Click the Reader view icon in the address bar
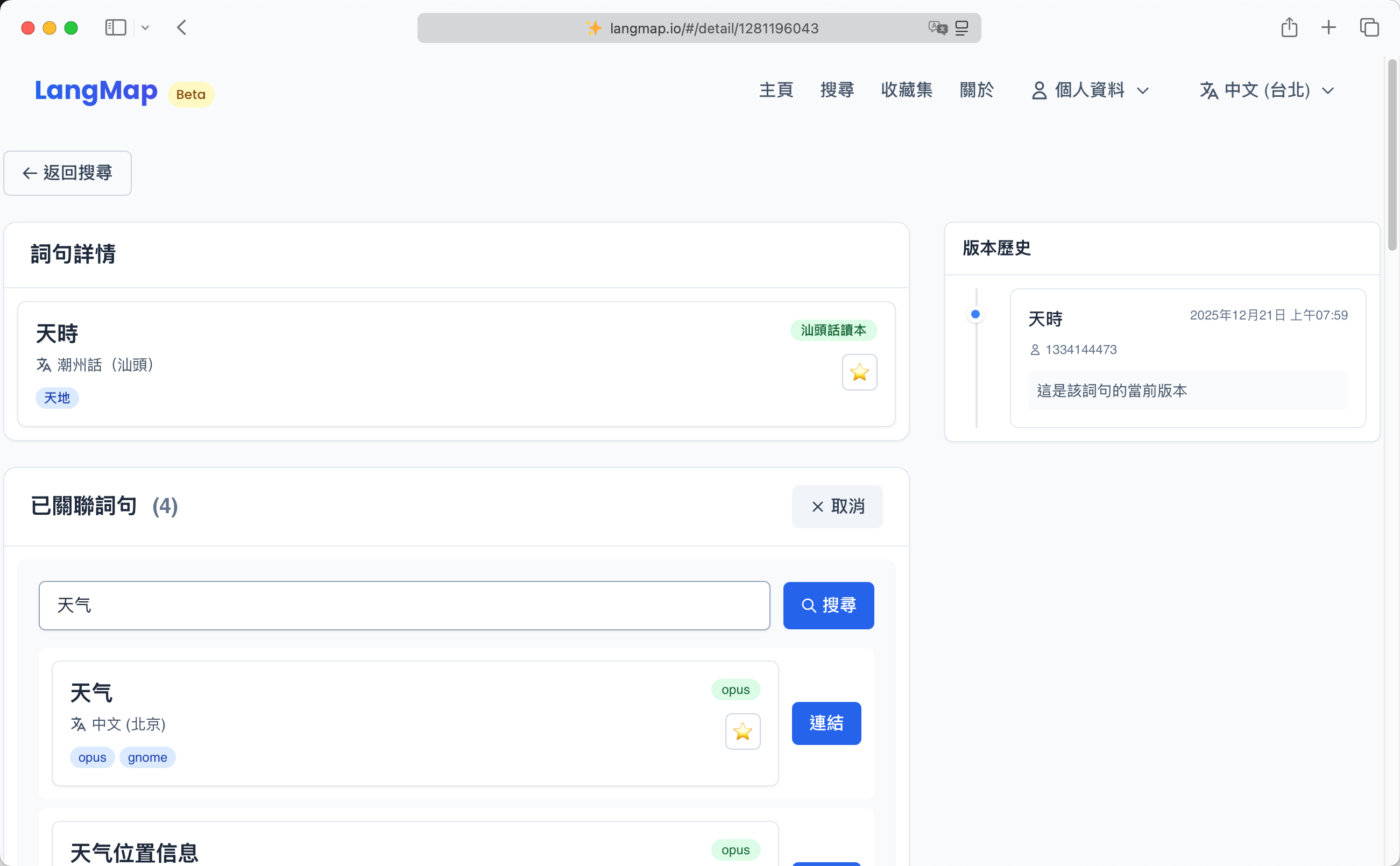Screen dimensions: 1400x866 click(961, 28)
